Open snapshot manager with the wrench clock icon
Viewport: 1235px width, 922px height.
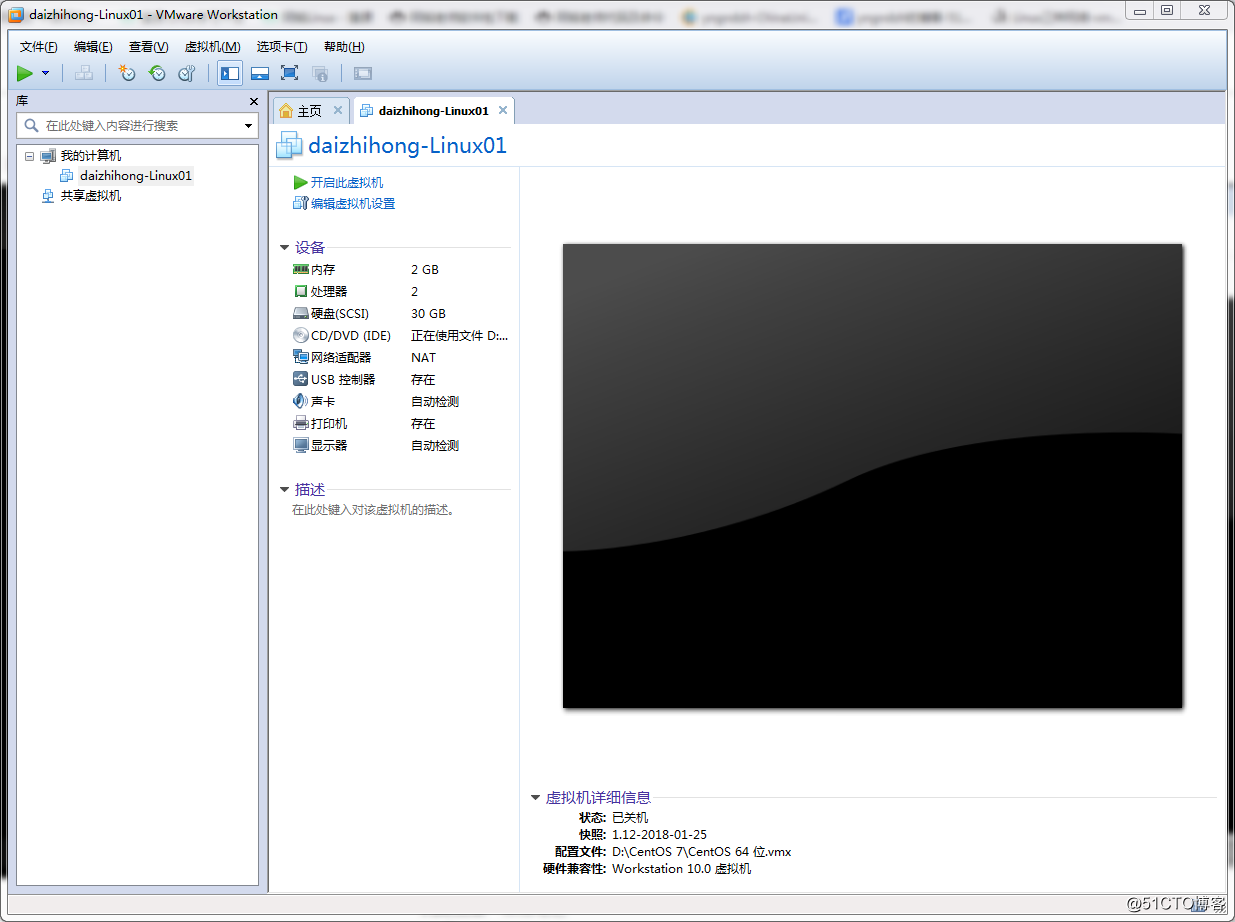187,73
